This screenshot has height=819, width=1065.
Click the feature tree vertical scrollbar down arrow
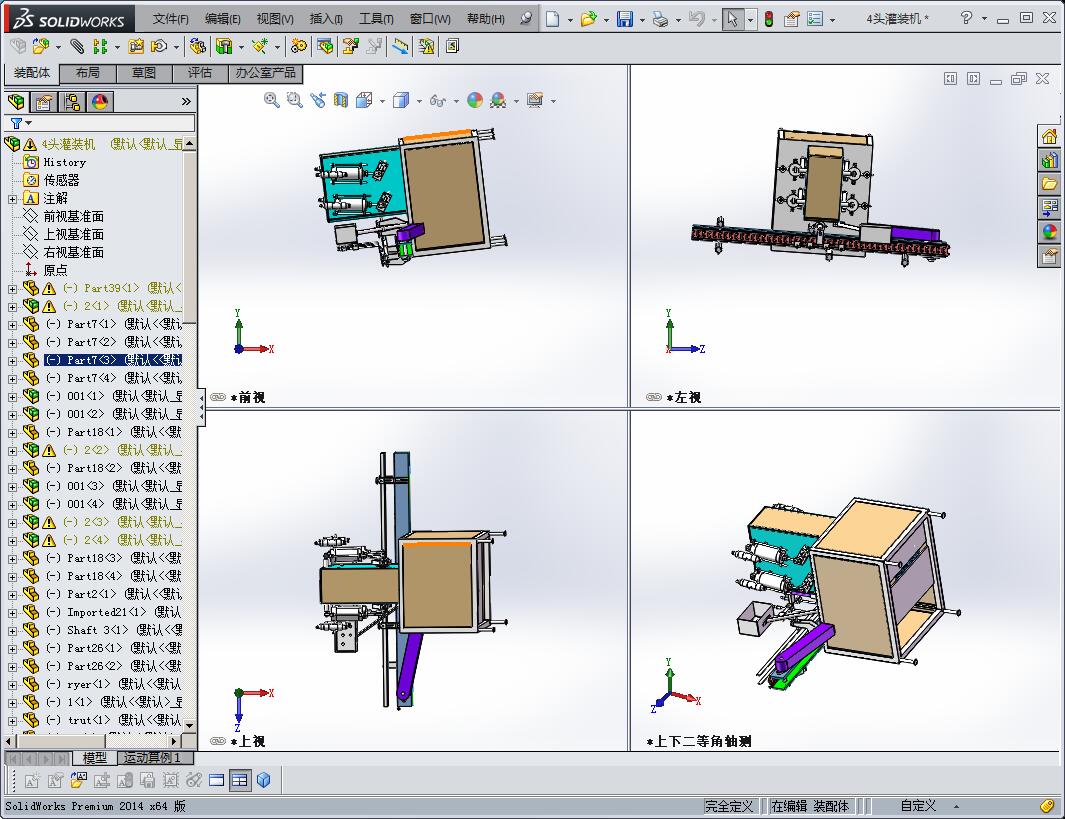[x=189, y=725]
